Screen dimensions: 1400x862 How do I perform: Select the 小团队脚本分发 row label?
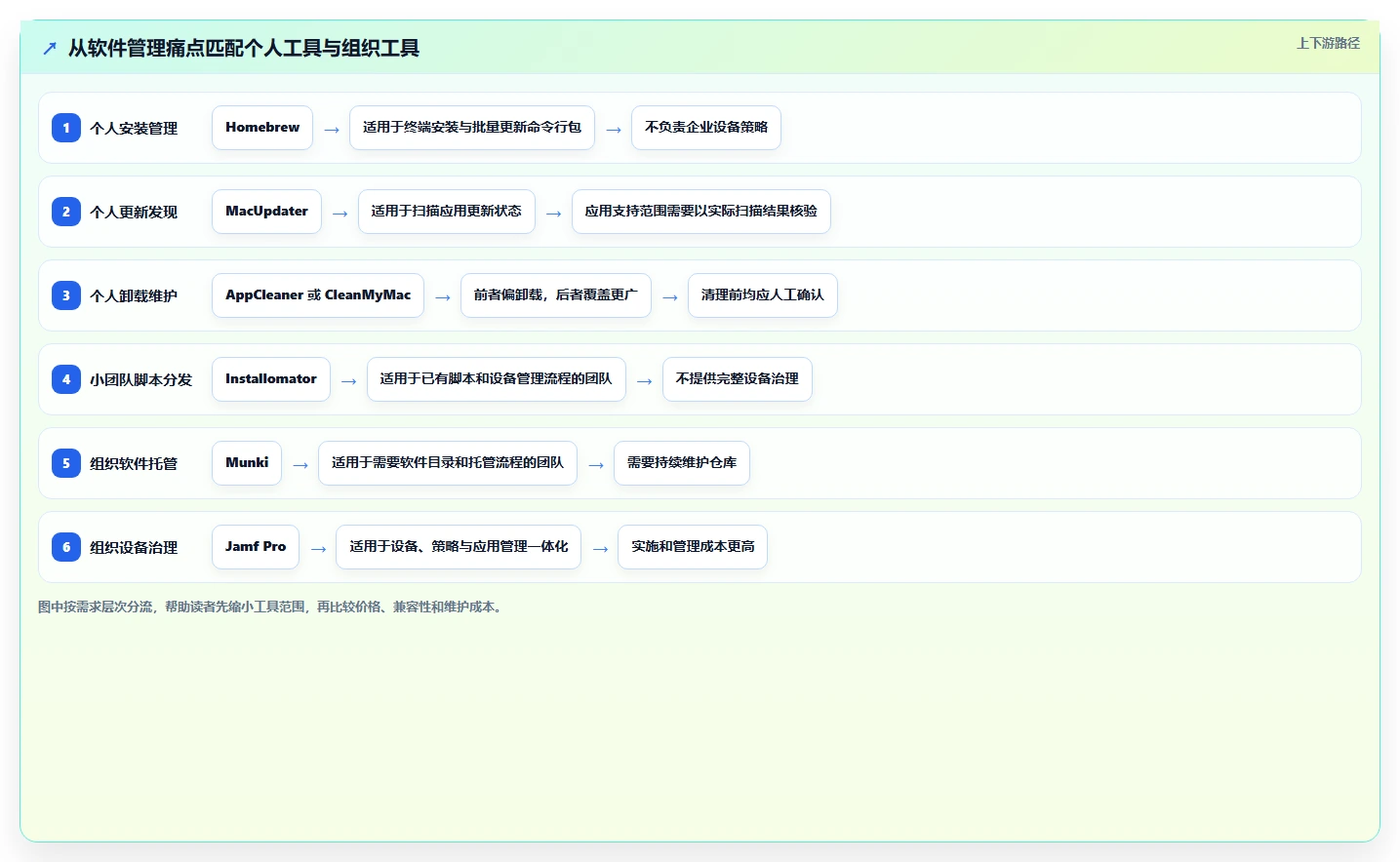(140, 379)
